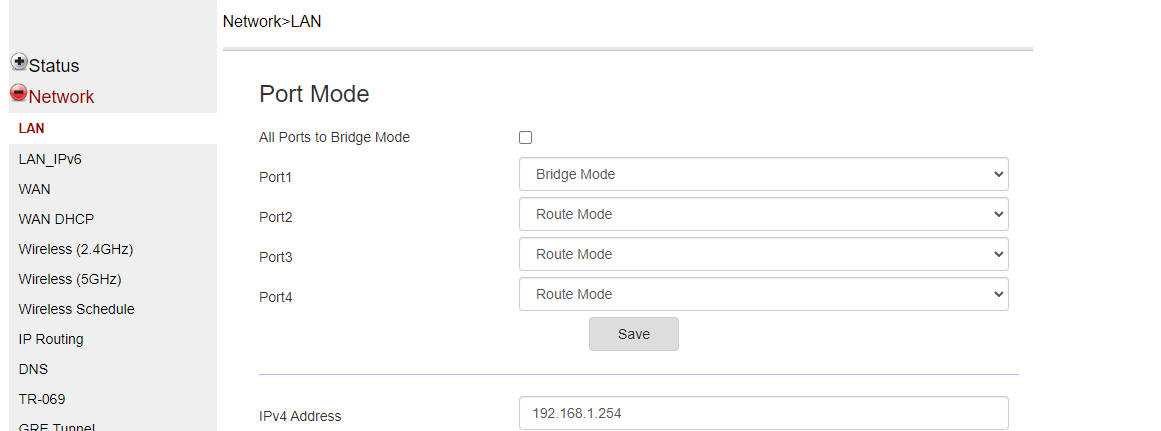Open the Port1 mode dropdown
Viewport: 1161px width, 431px height.
click(763, 174)
